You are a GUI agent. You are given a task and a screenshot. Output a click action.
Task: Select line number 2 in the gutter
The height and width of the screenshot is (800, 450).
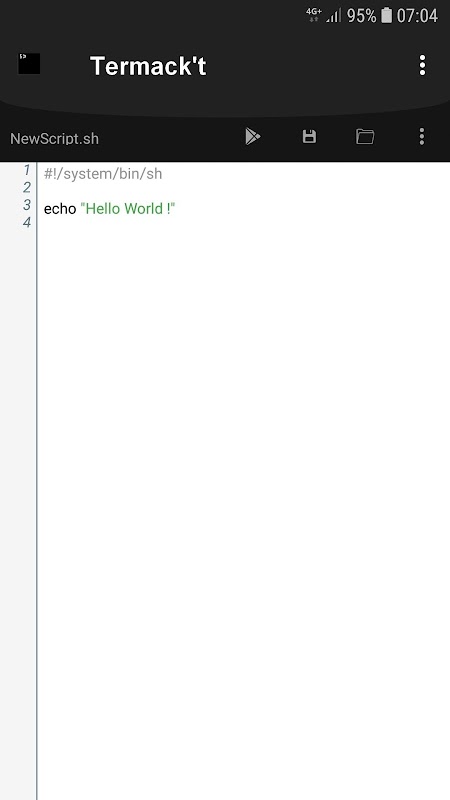27,188
